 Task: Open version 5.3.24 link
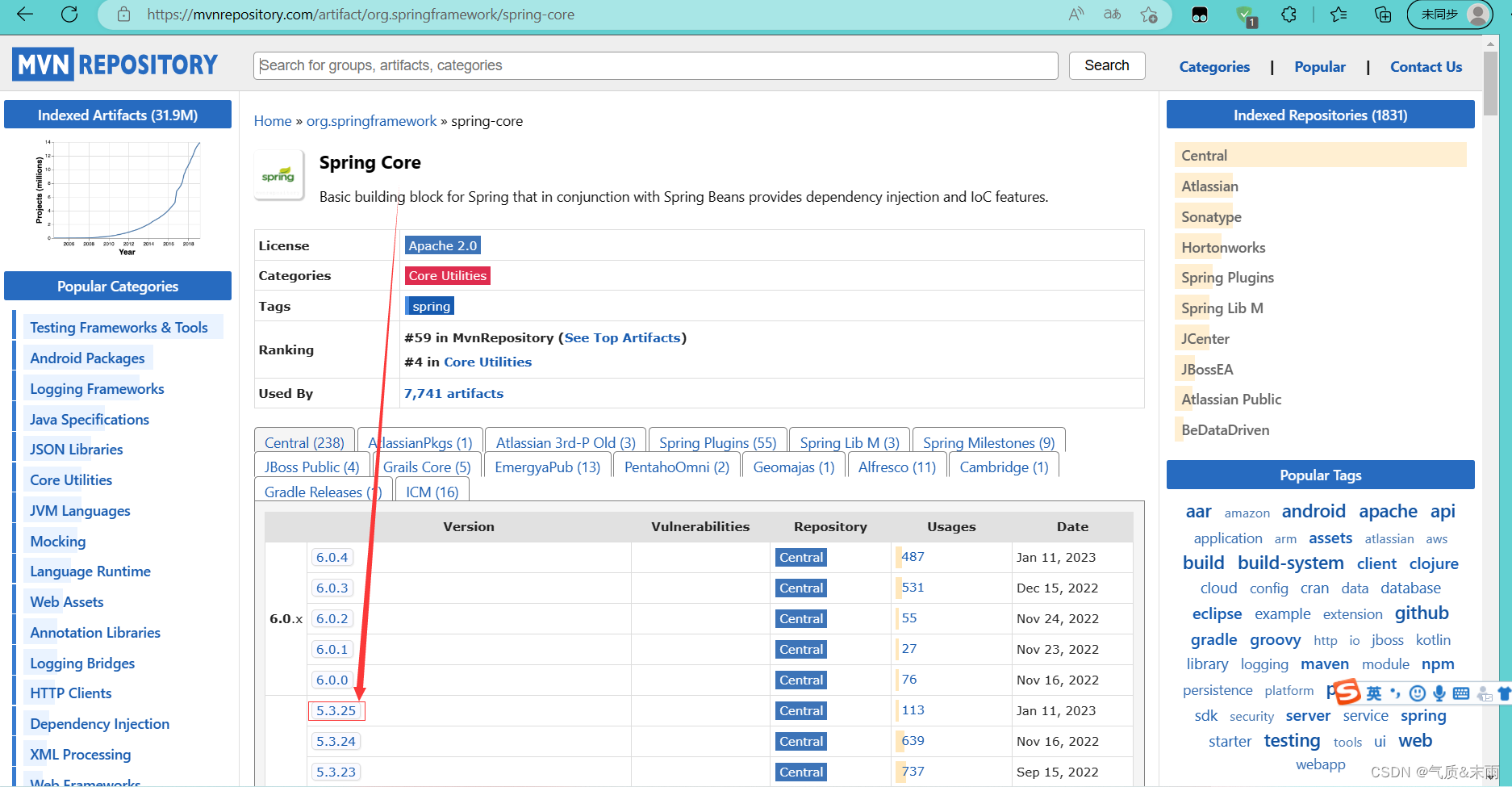click(336, 741)
